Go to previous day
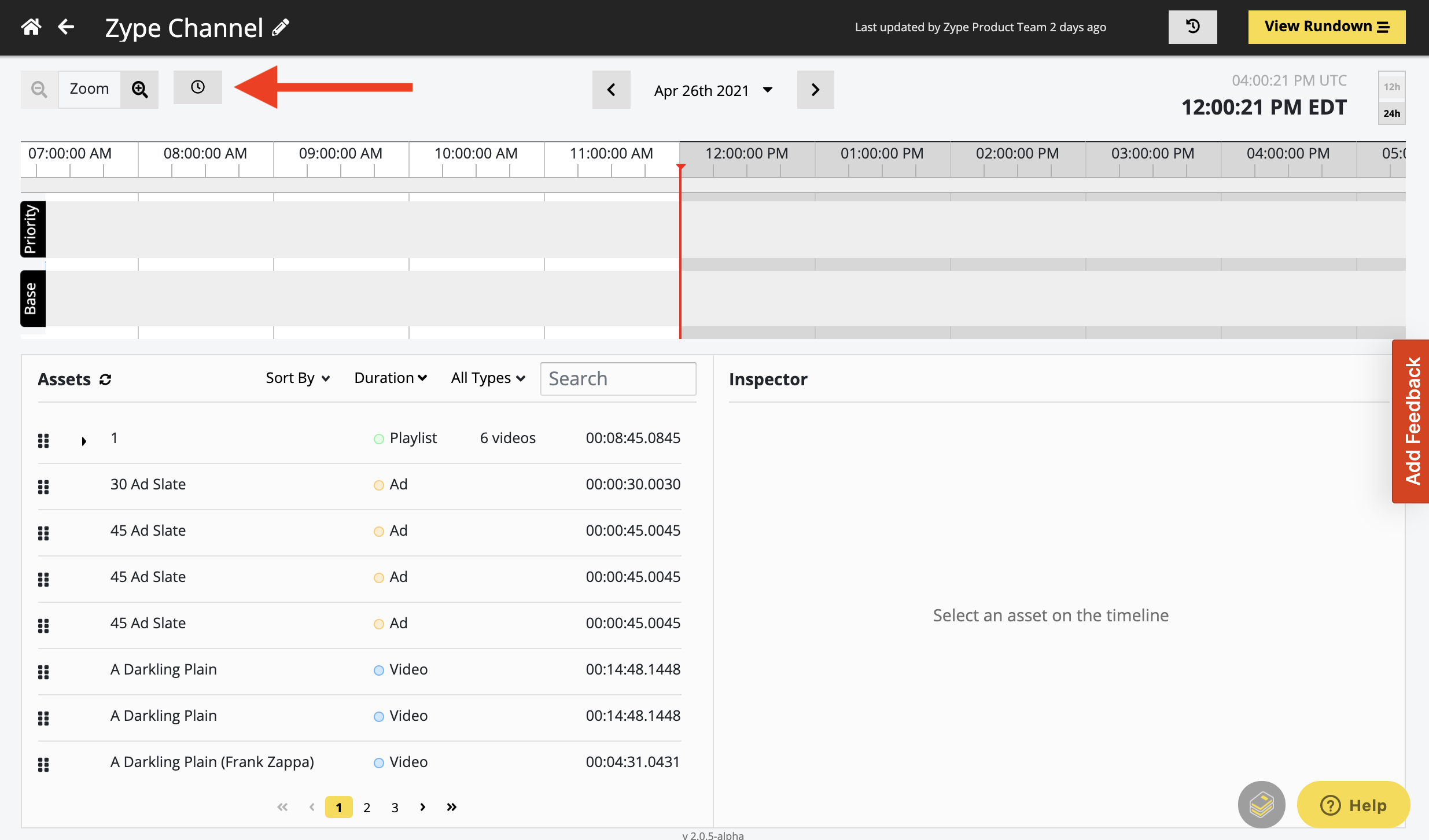Screen dimensions: 1429x840 click(x=611, y=90)
